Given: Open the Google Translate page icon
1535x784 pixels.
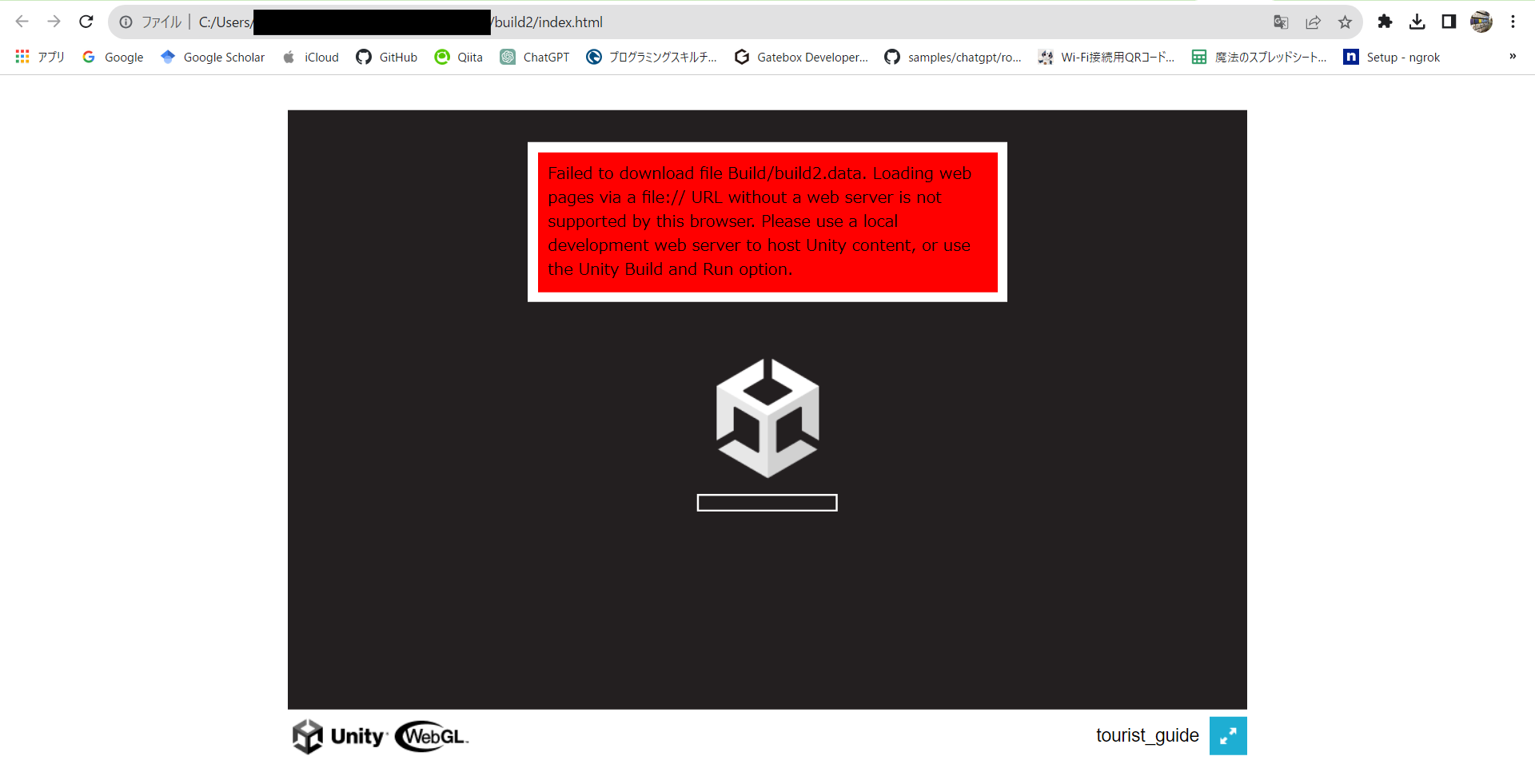Looking at the screenshot, I should pyautogui.click(x=1281, y=22).
